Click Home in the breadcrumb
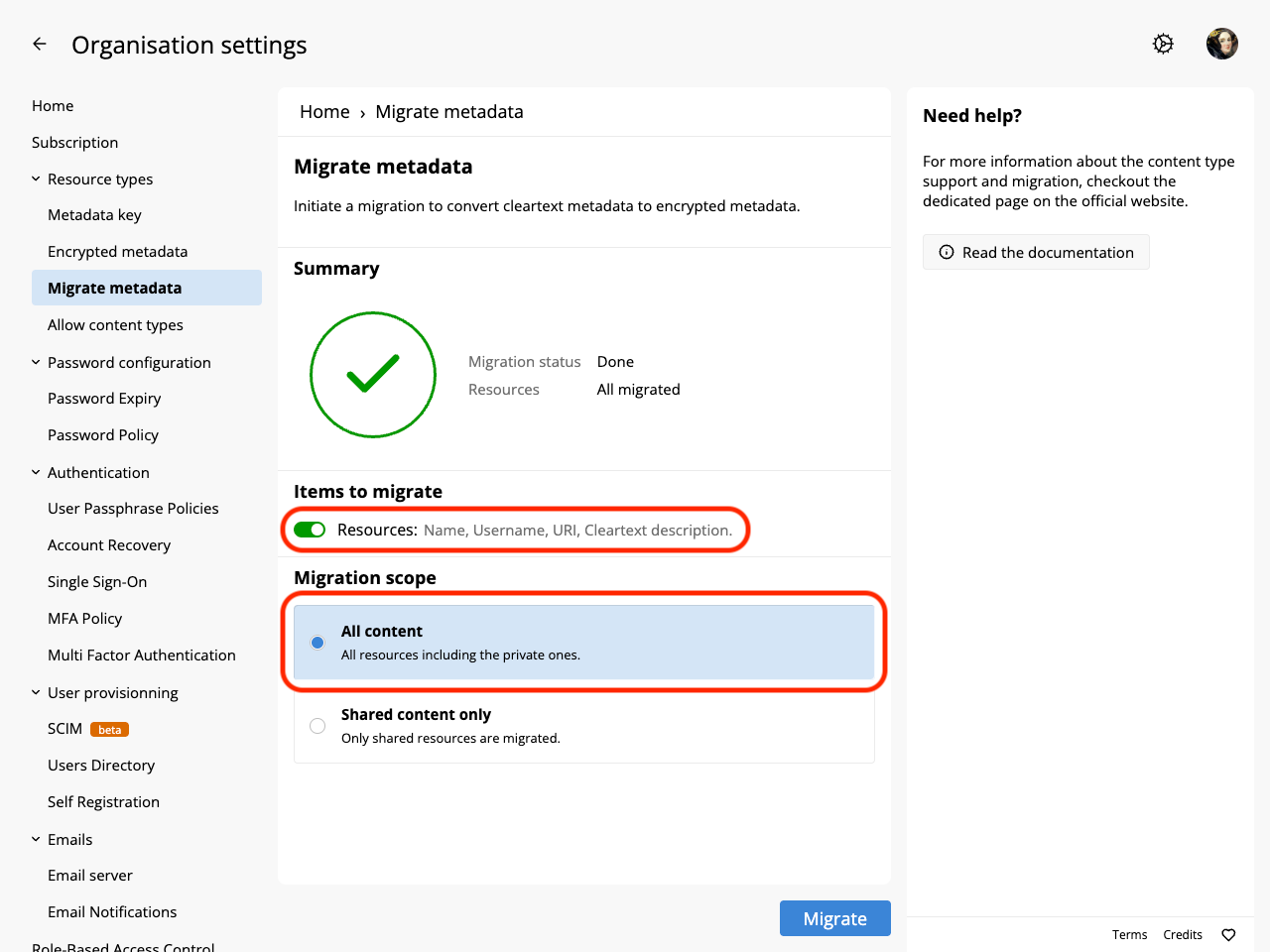Screen dimensions: 1270x952 324,112
